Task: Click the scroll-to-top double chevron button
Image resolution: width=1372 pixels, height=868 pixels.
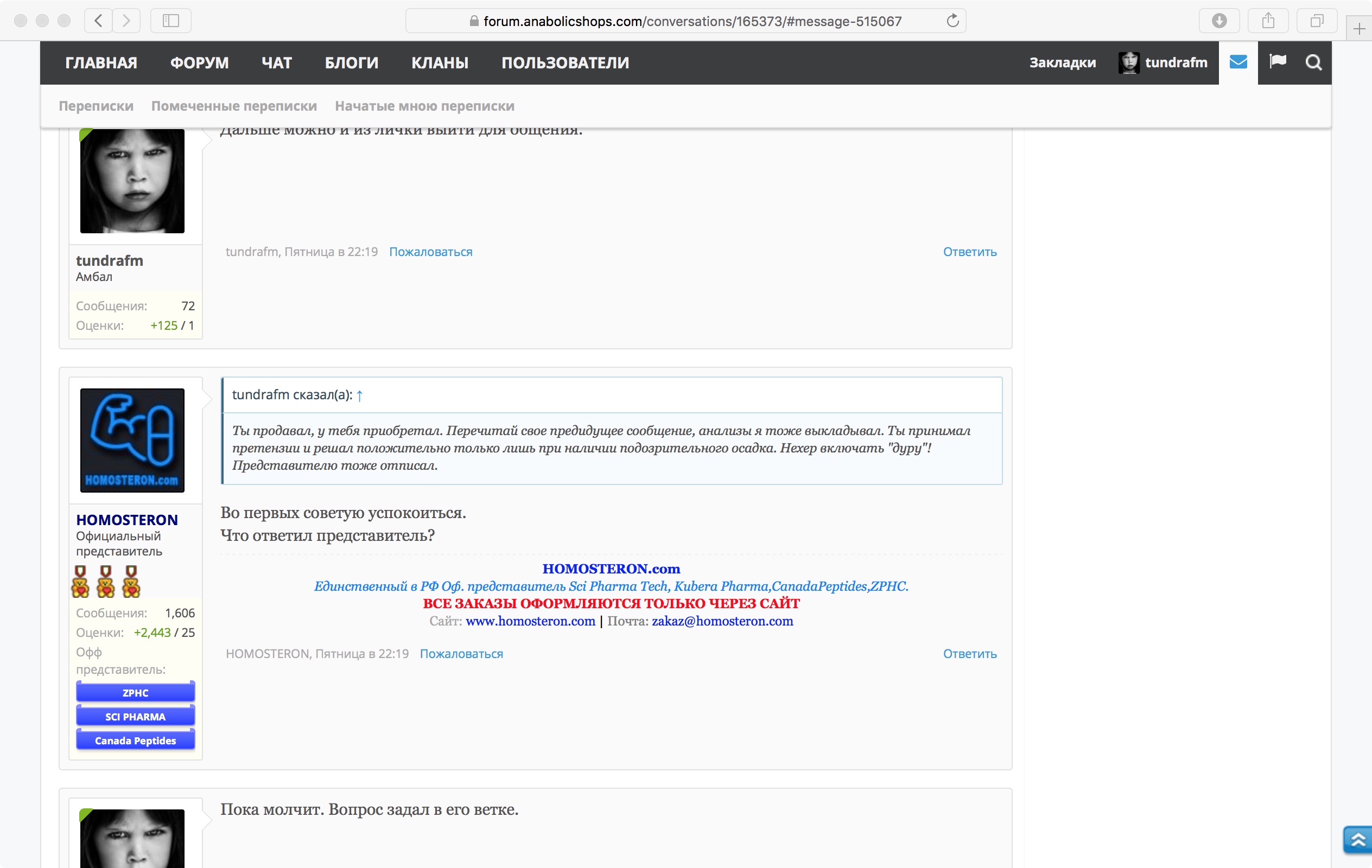Action: 1357,839
